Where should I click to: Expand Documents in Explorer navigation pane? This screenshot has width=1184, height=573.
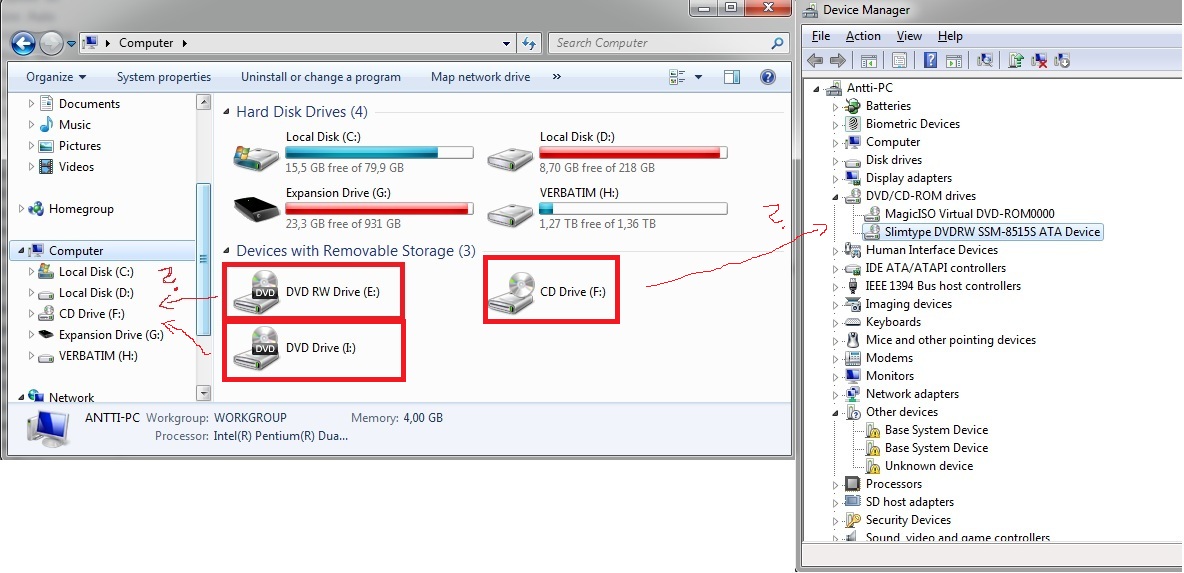click(x=31, y=103)
